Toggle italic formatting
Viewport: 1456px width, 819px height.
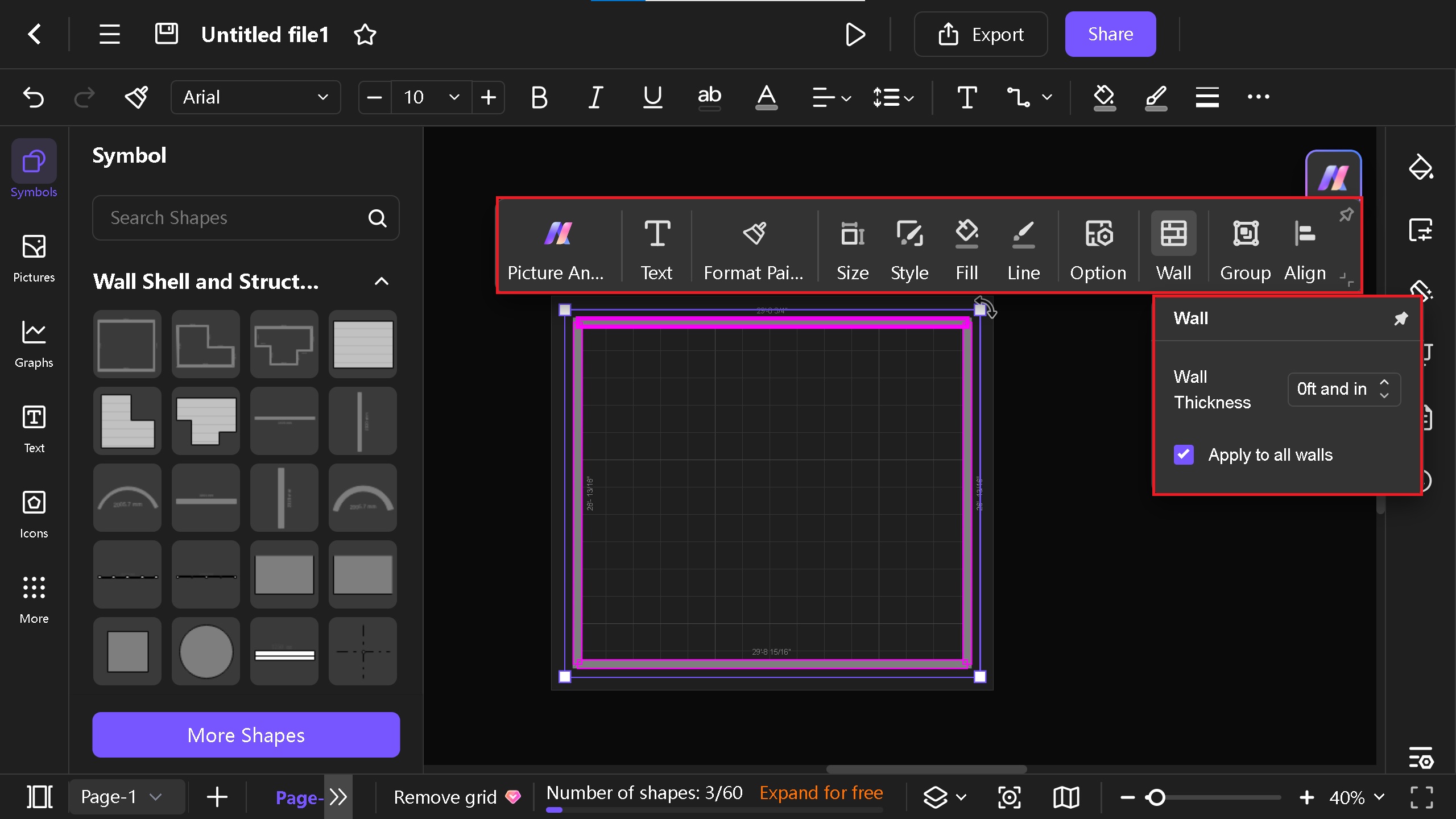[x=595, y=97]
